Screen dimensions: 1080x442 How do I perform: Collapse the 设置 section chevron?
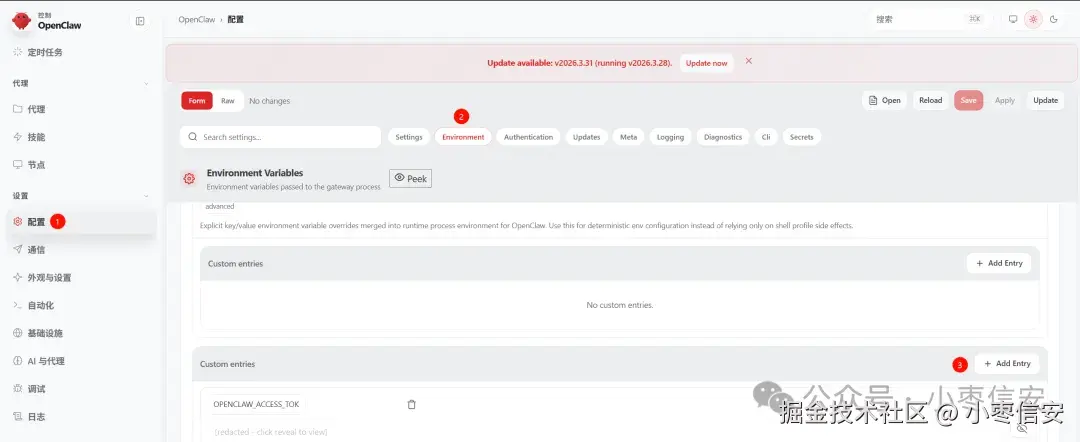click(x=146, y=196)
